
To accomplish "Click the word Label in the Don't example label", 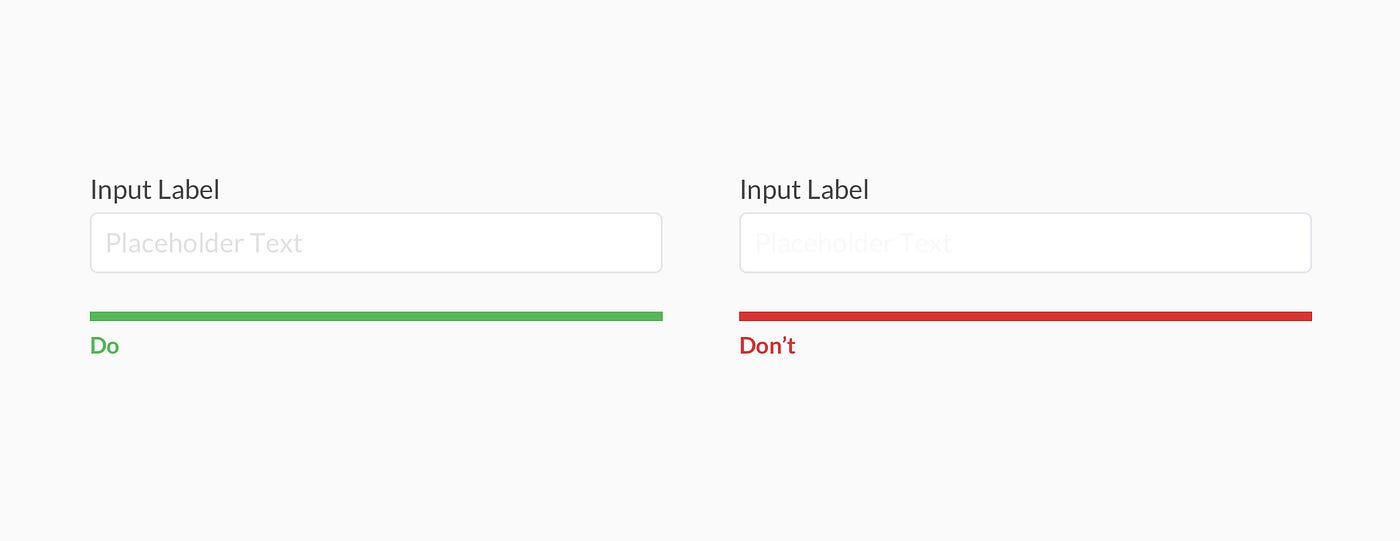I will click(838, 190).
